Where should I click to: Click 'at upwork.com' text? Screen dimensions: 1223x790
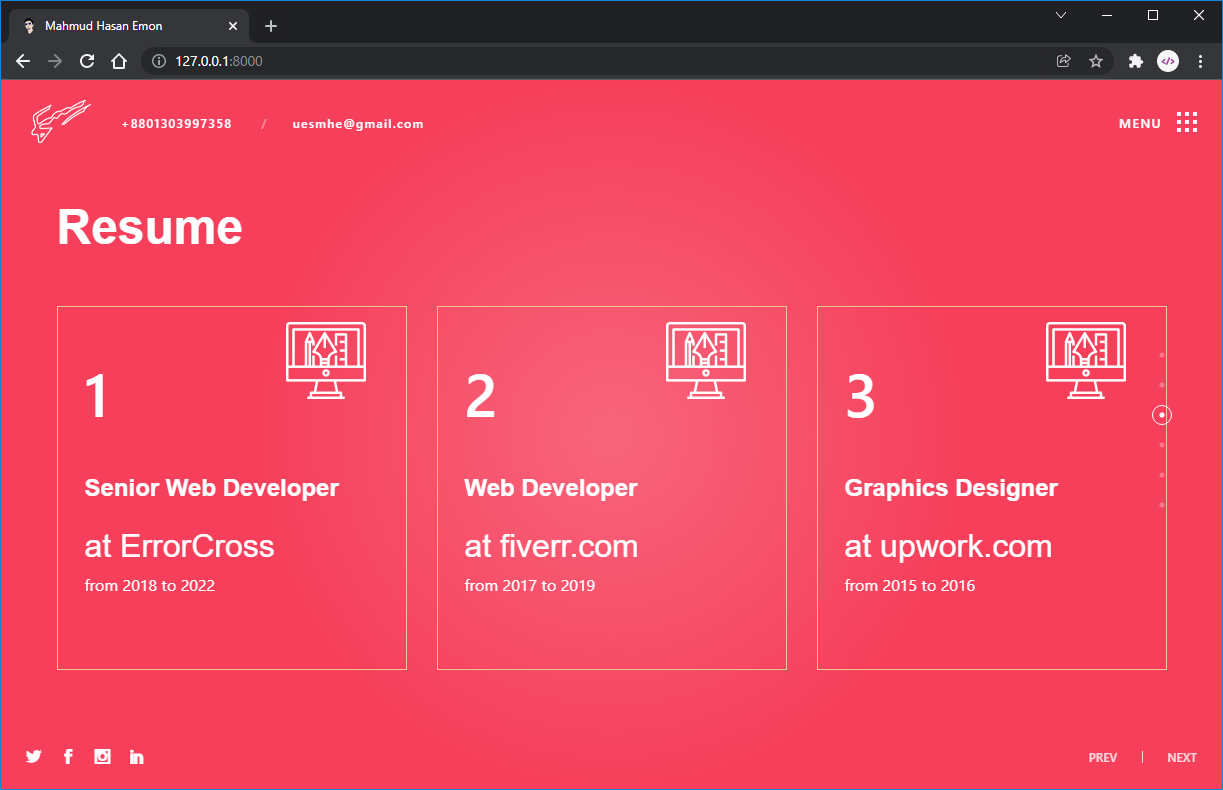pos(948,546)
